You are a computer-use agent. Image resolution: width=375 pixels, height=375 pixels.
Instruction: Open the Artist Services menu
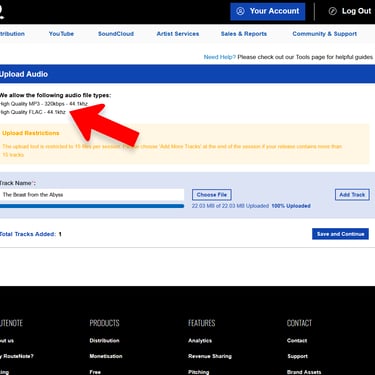pyautogui.click(x=178, y=34)
